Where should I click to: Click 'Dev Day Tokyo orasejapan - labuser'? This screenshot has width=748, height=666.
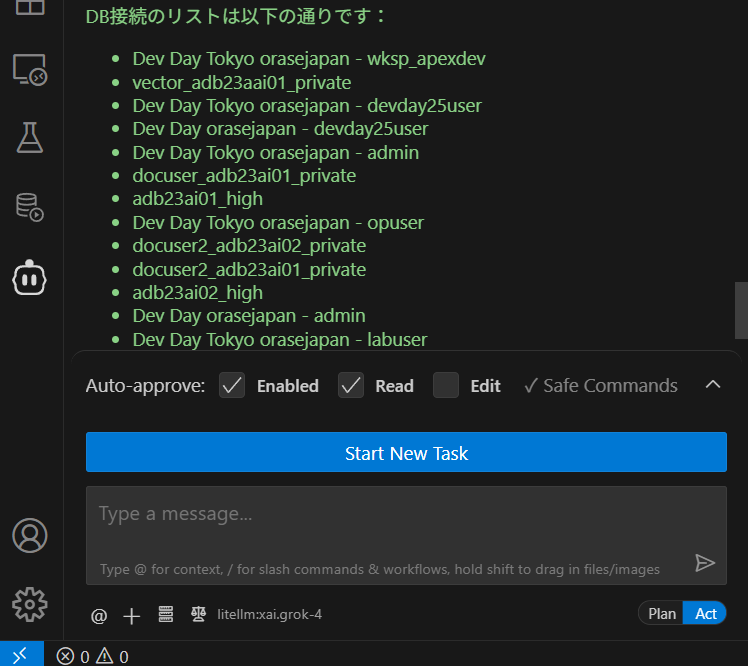tap(280, 340)
